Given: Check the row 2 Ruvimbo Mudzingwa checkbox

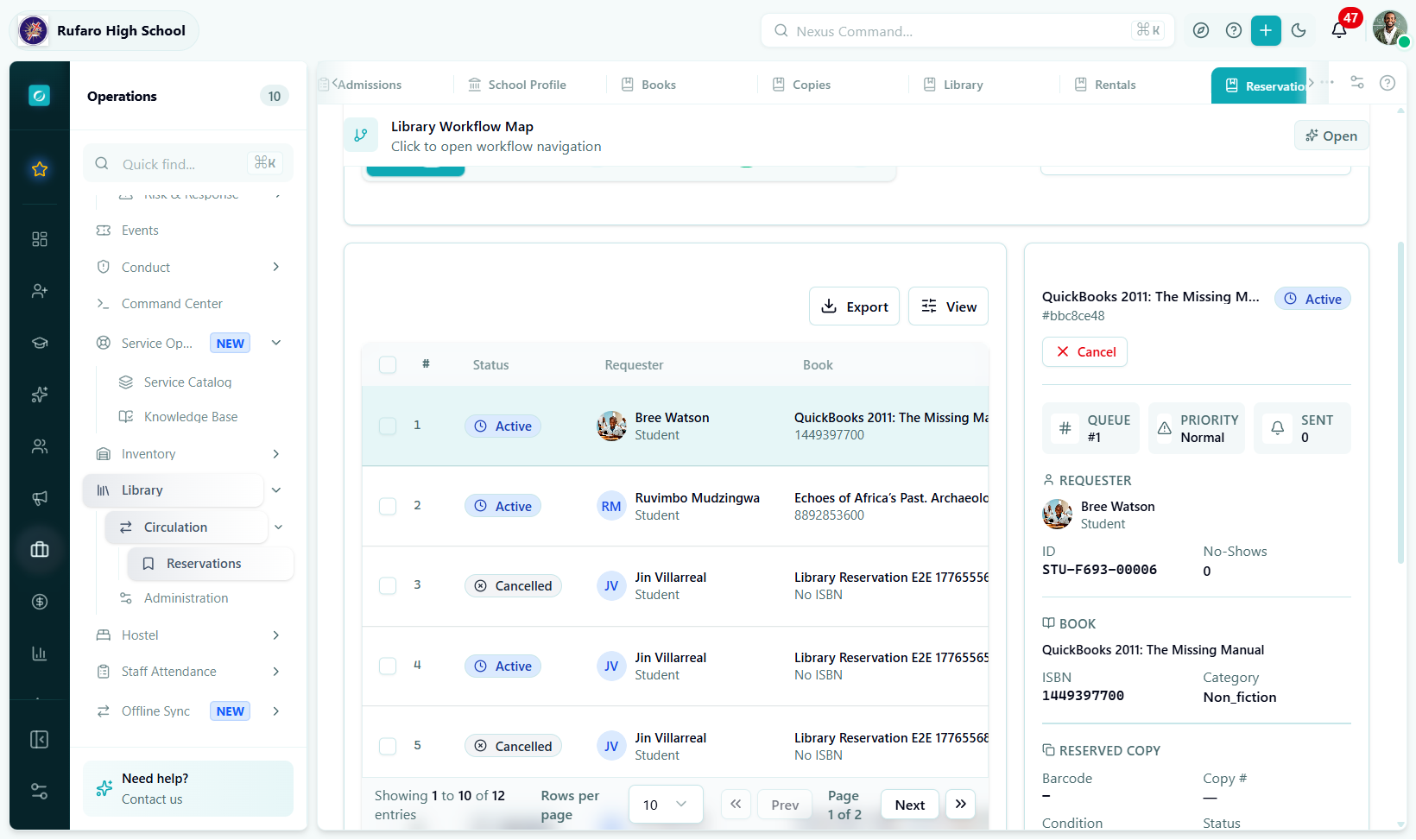Looking at the screenshot, I should (388, 506).
